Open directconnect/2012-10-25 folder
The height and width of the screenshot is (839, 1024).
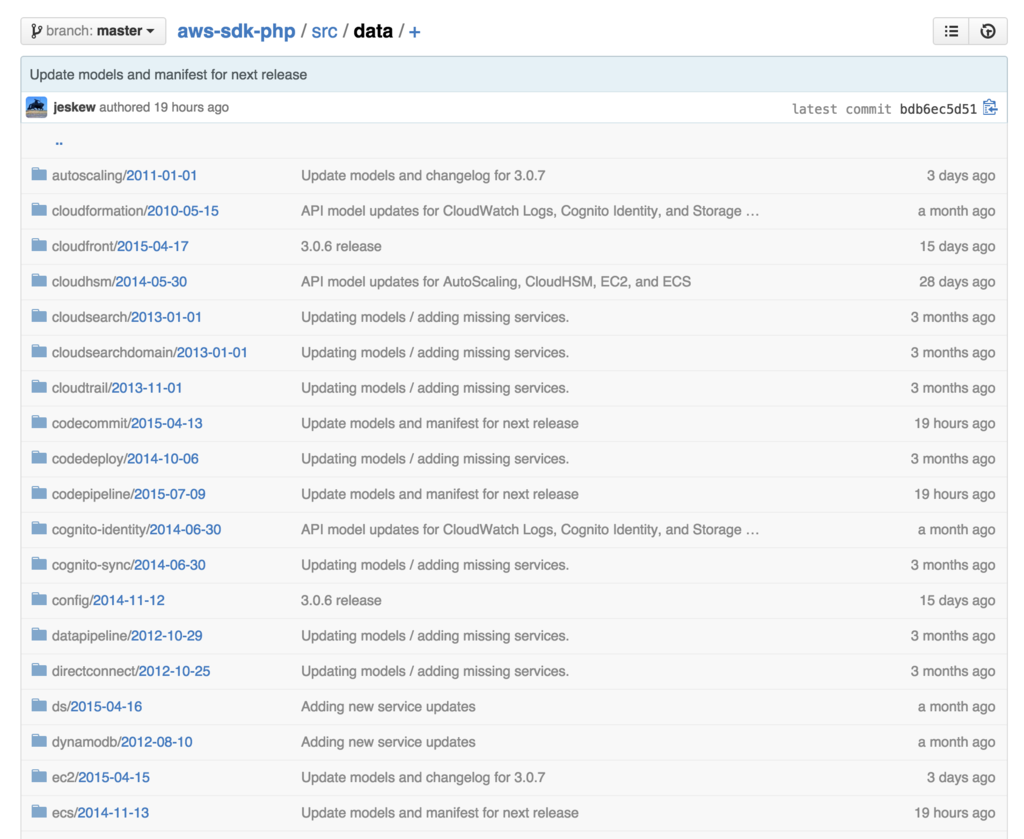pyautogui.click(x=131, y=671)
